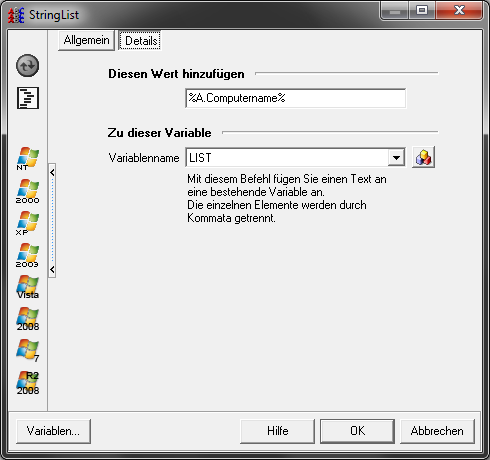Click the %A.Computername% value field
This screenshot has height=460, width=490.
pyautogui.click(x=296, y=98)
